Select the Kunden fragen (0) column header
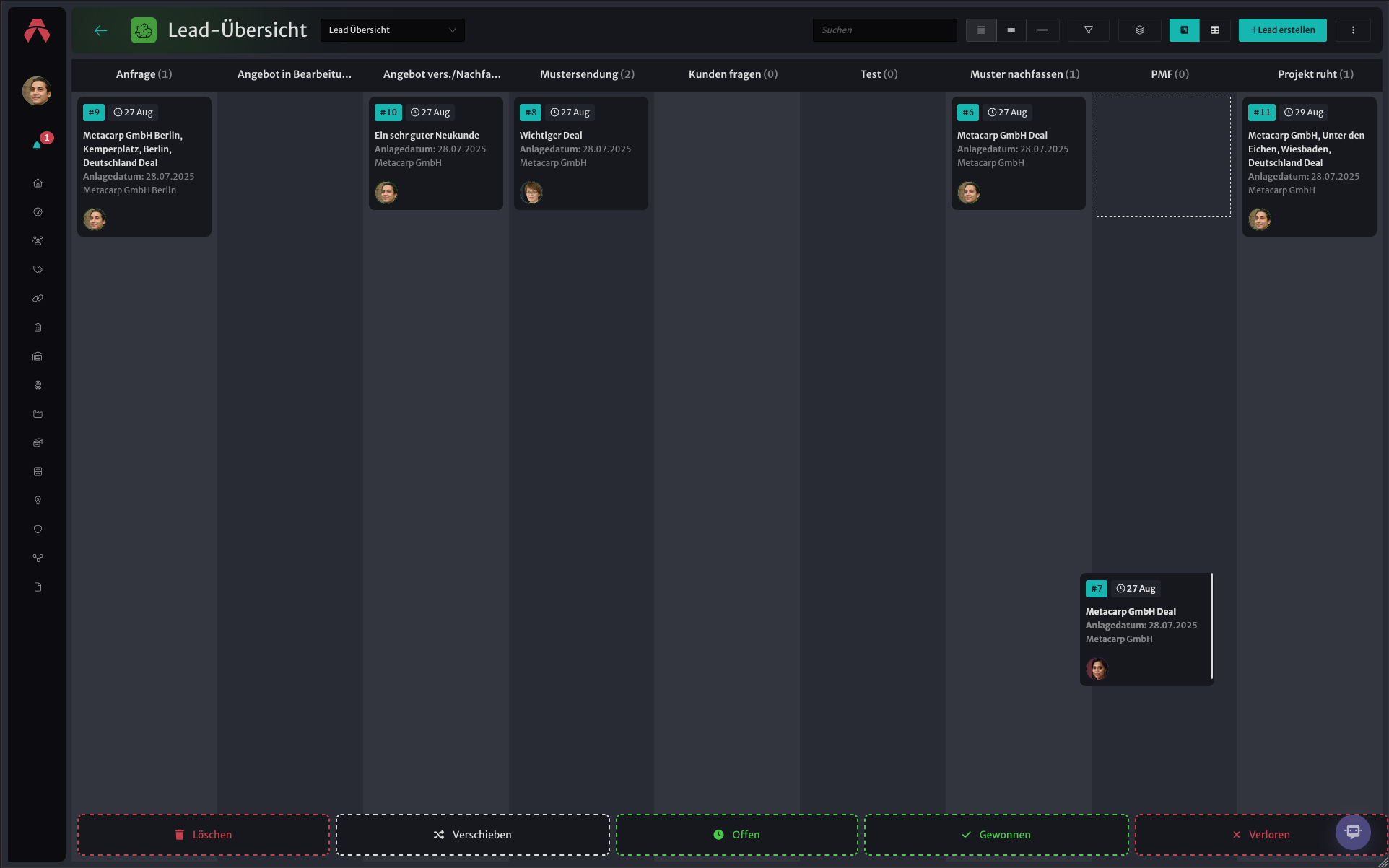The image size is (1389, 868). [x=733, y=74]
